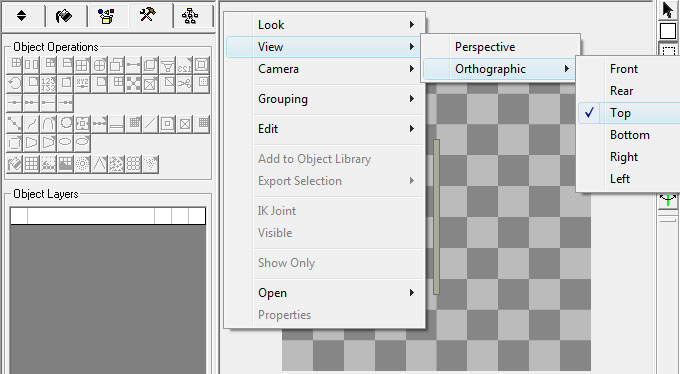Pick the arrow pointer tool at top right
The width and height of the screenshot is (680, 374).
click(x=668, y=10)
